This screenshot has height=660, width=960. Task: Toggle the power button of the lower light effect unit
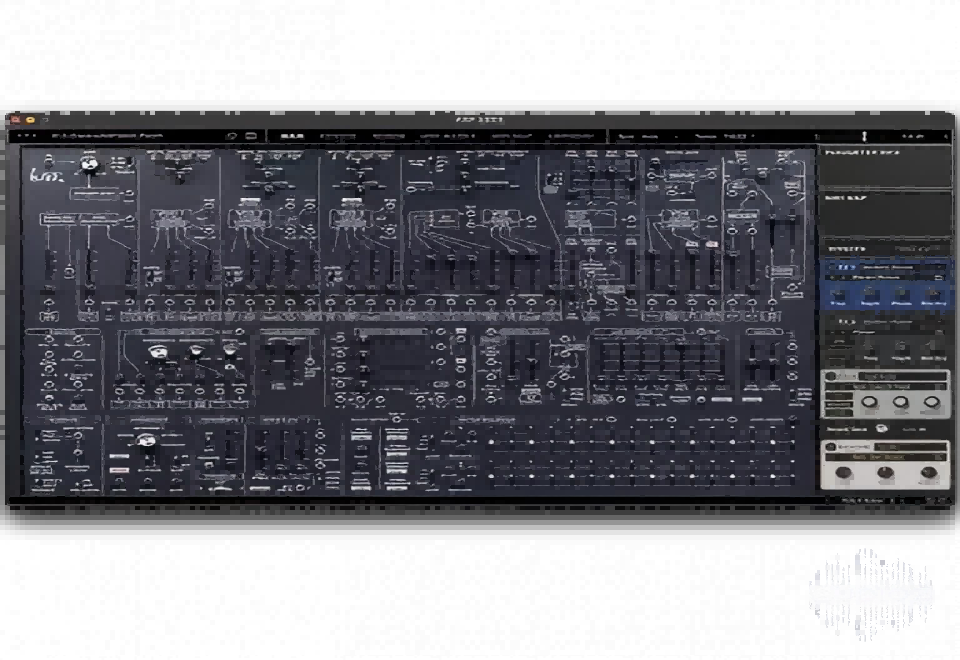point(831,447)
